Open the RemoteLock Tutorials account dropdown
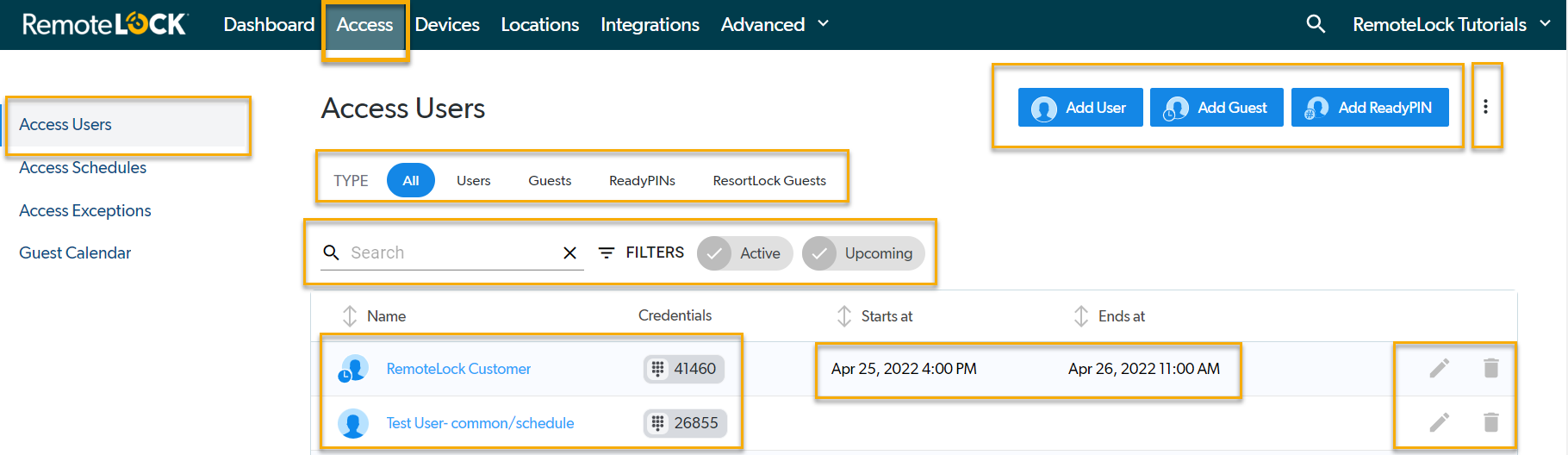The image size is (1568, 455). pyautogui.click(x=1452, y=24)
